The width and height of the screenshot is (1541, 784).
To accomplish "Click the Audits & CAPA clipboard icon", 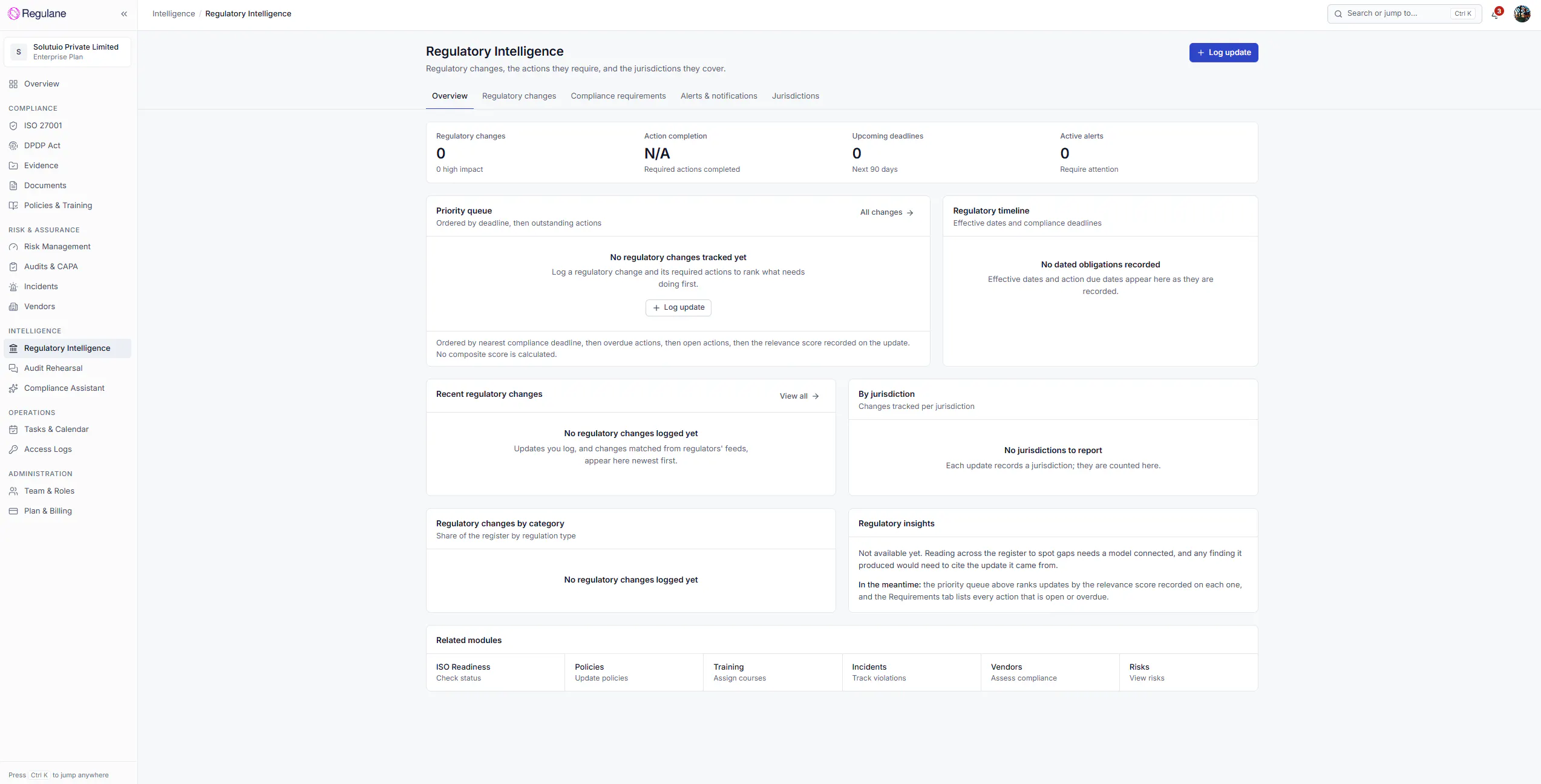I will [13, 267].
